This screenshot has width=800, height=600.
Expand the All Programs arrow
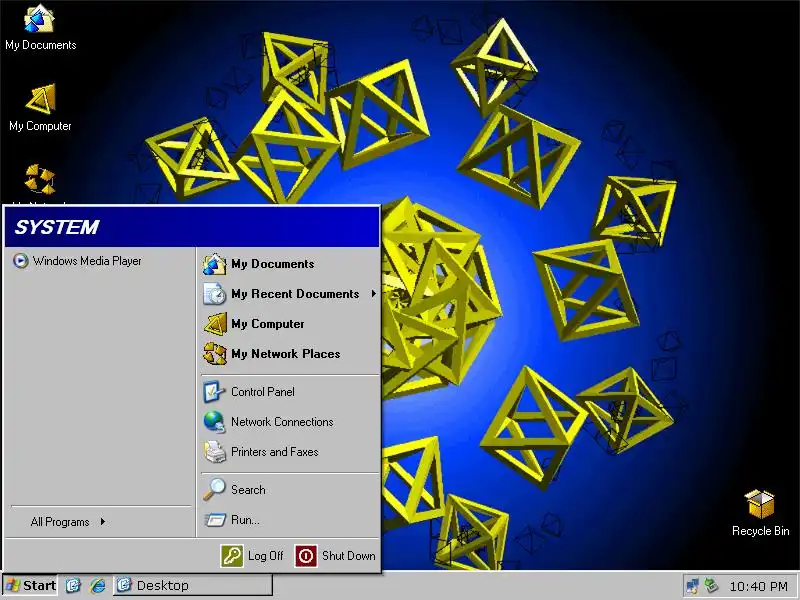(x=103, y=521)
